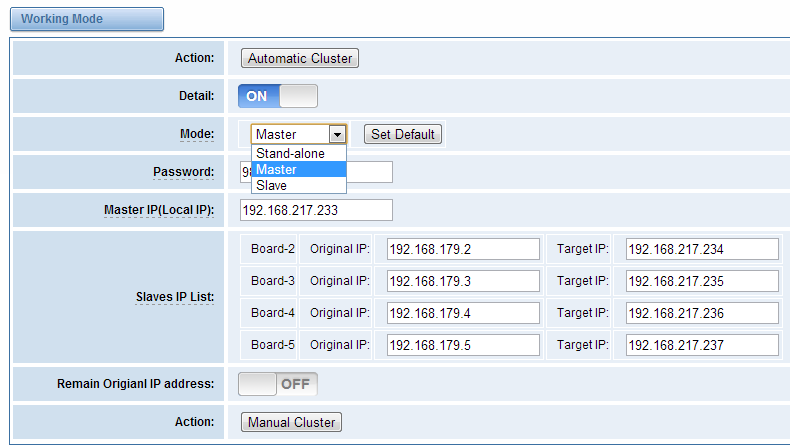790x448 pixels.
Task: Edit Board-3 Target IP field
Action: tap(702, 281)
